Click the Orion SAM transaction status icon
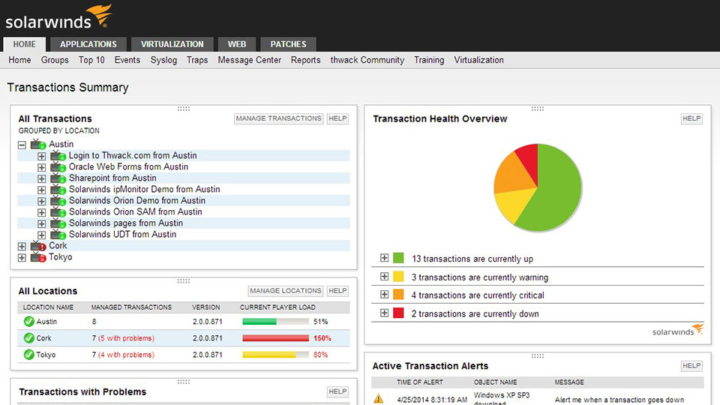Screen dimensions: 720x405 (x=58, y=212)
